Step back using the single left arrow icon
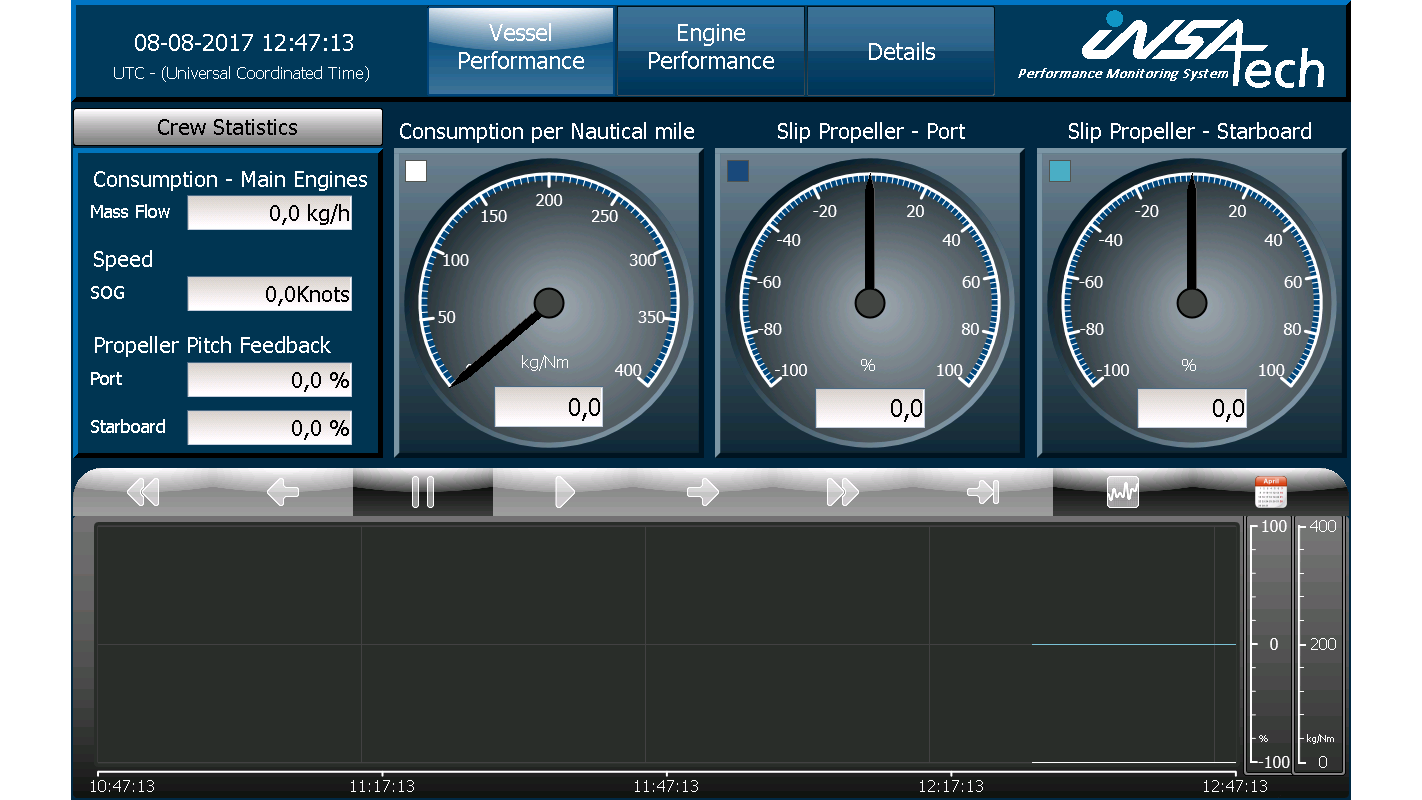Screen dimensions: 1422x800 pyautogui.click(x=283, y=491)
